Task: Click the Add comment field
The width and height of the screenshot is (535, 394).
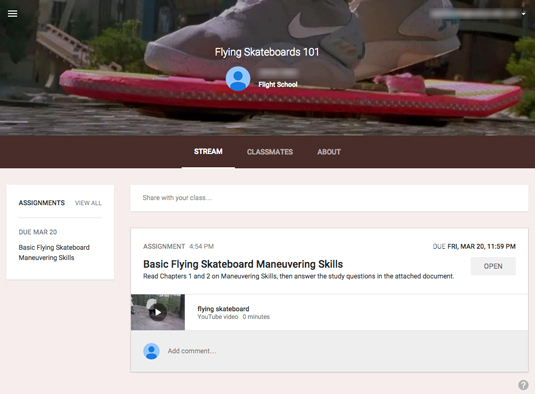Action: [192, 351]
